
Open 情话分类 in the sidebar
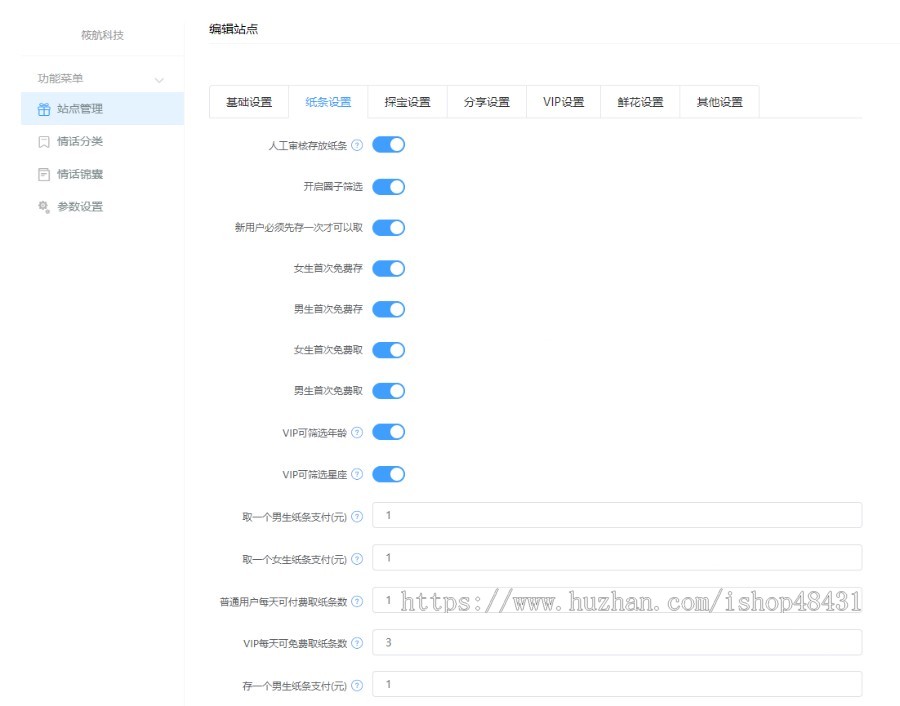click(102, 141)
